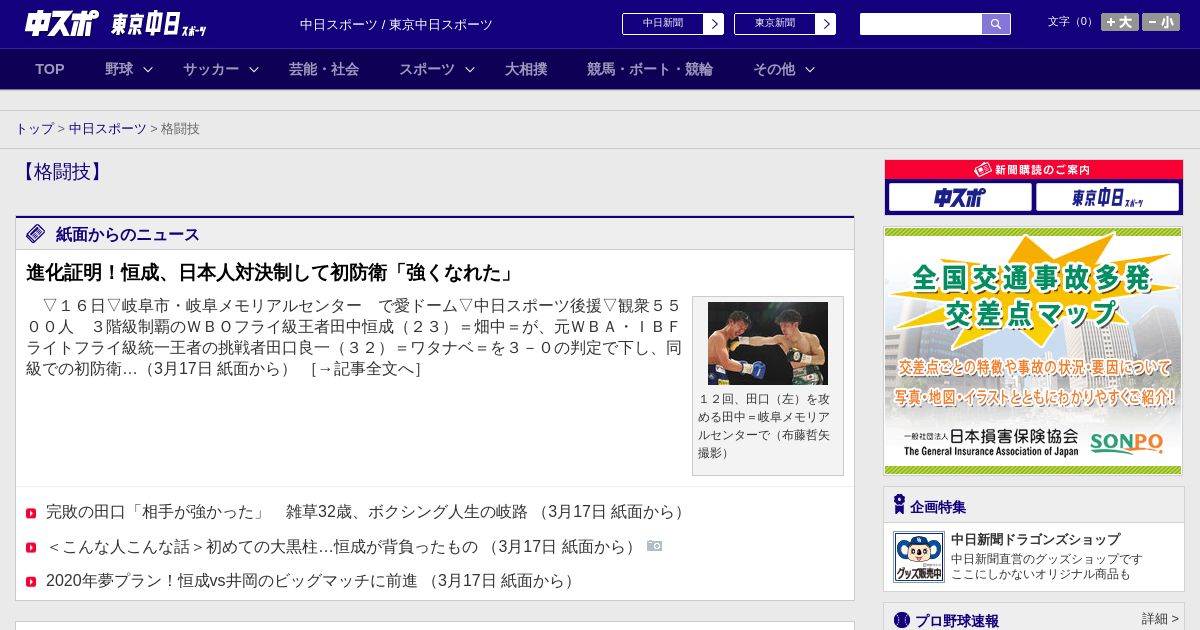1200x630 pixels.
Task: Open headline 進化証明!恒成 article
Action: pos(272,273)
